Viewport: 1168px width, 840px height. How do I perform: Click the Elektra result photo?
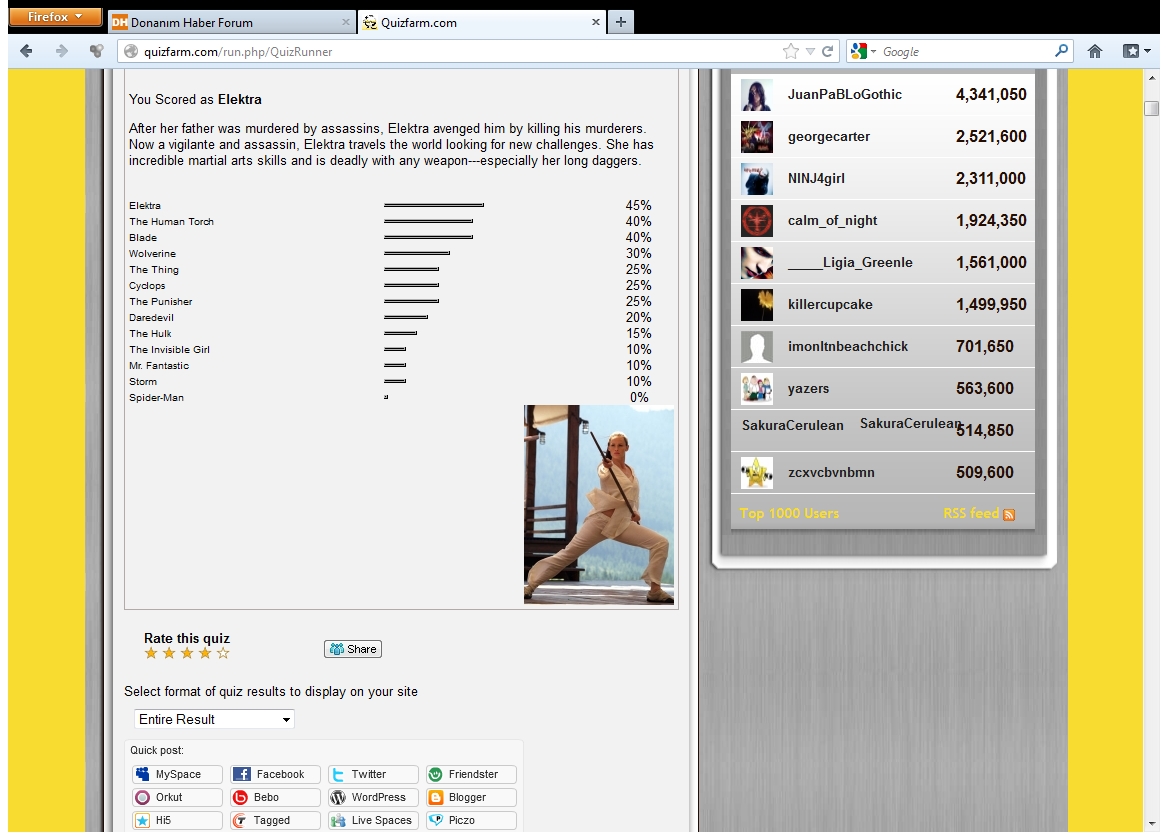point(599,504)
